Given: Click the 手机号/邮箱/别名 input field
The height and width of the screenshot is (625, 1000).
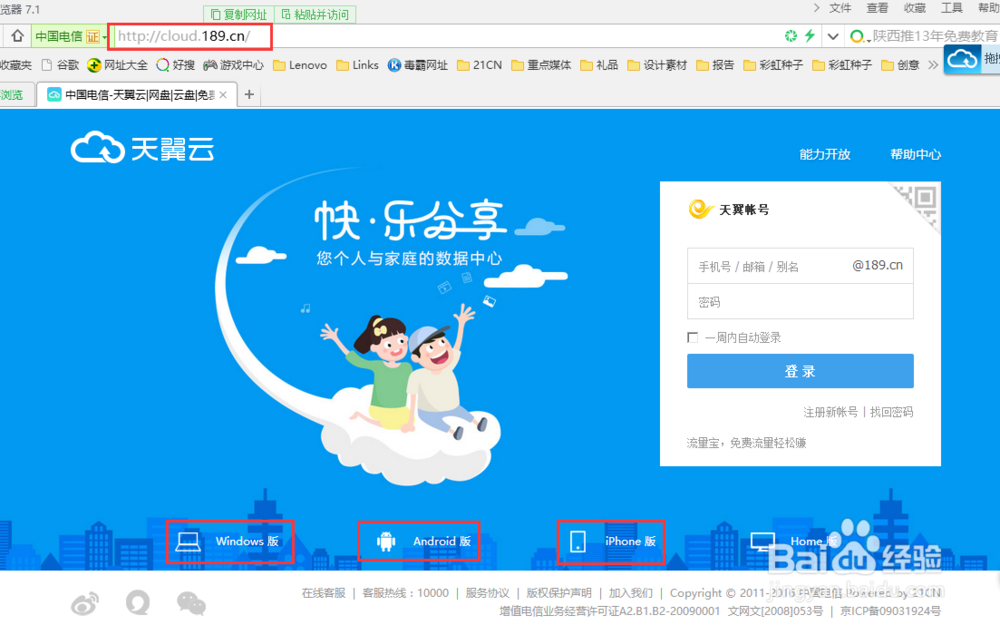Looking at the screenshot, I should (x=800, y=266).
